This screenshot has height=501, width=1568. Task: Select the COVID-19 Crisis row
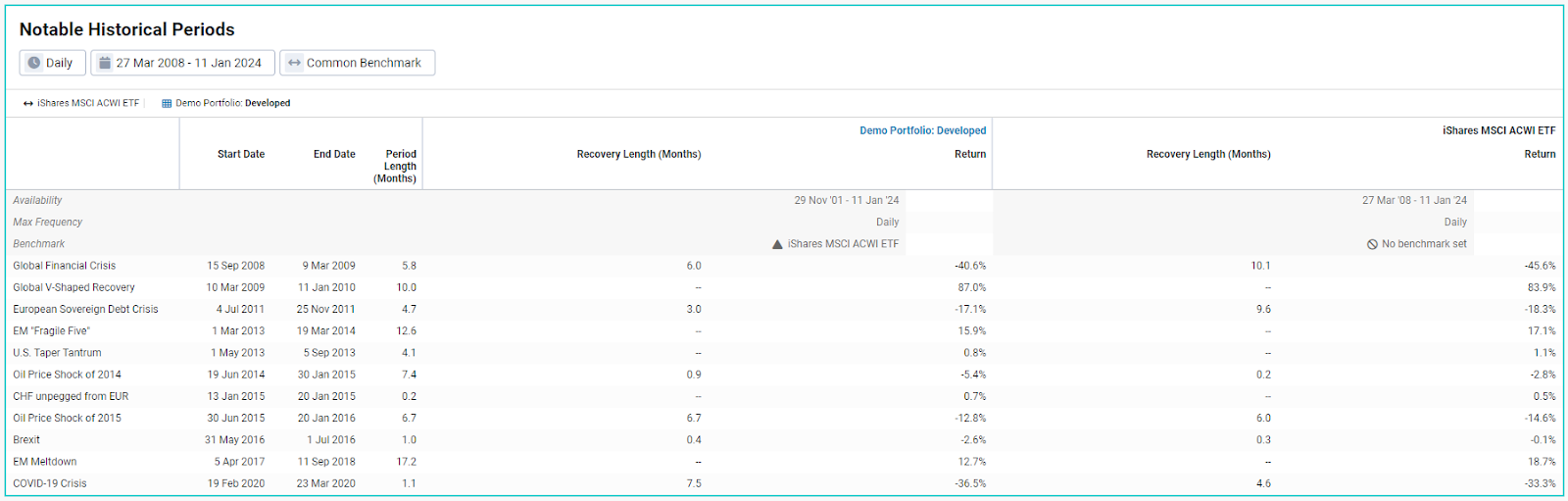[x=50, y=483]
